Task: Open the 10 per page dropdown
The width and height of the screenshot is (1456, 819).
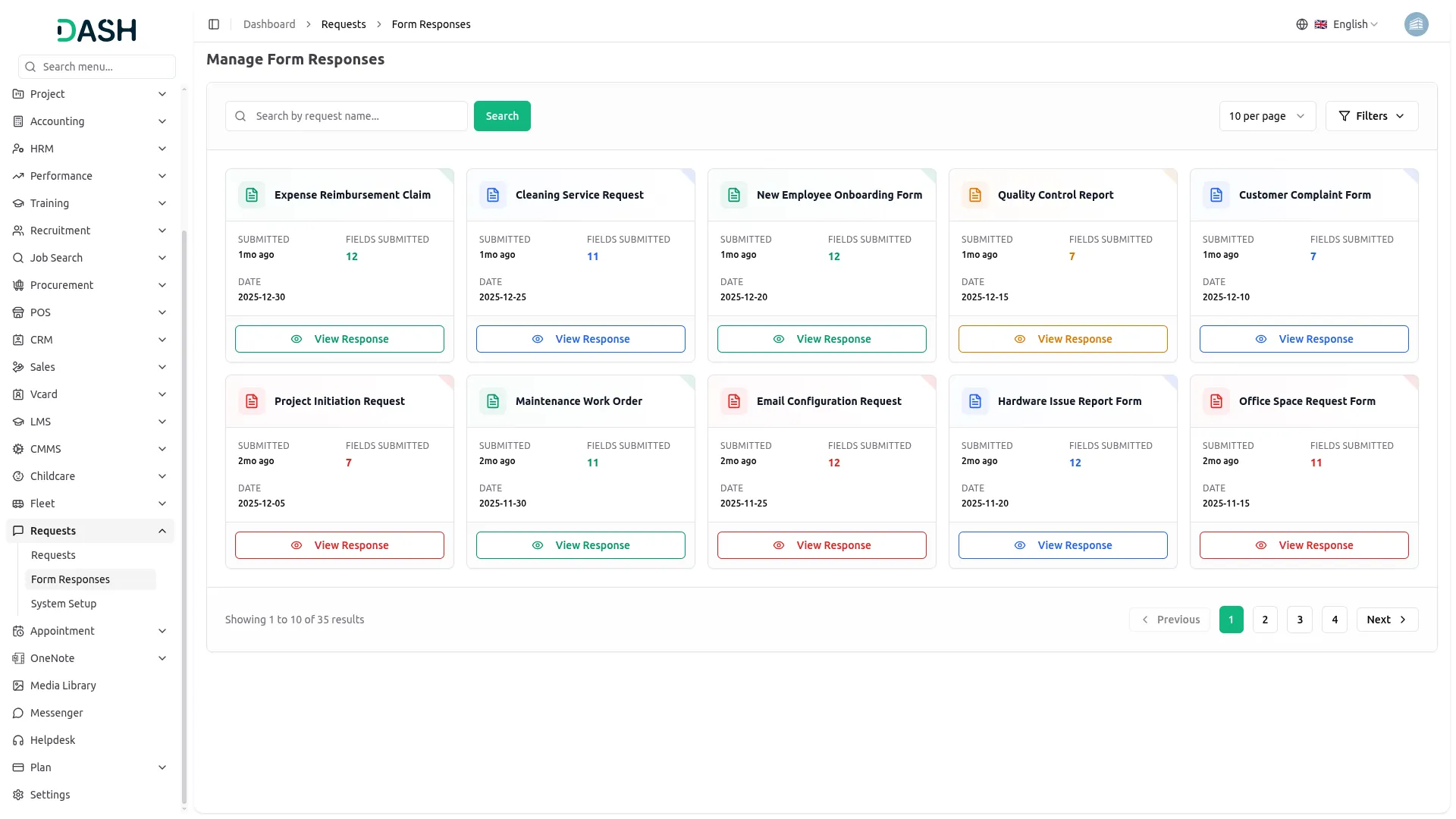Action: [x=1266, y=116]
